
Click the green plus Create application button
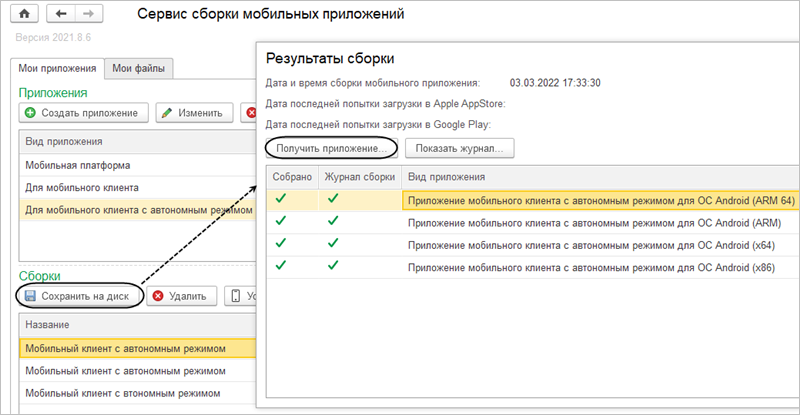[x=83, y=113]
